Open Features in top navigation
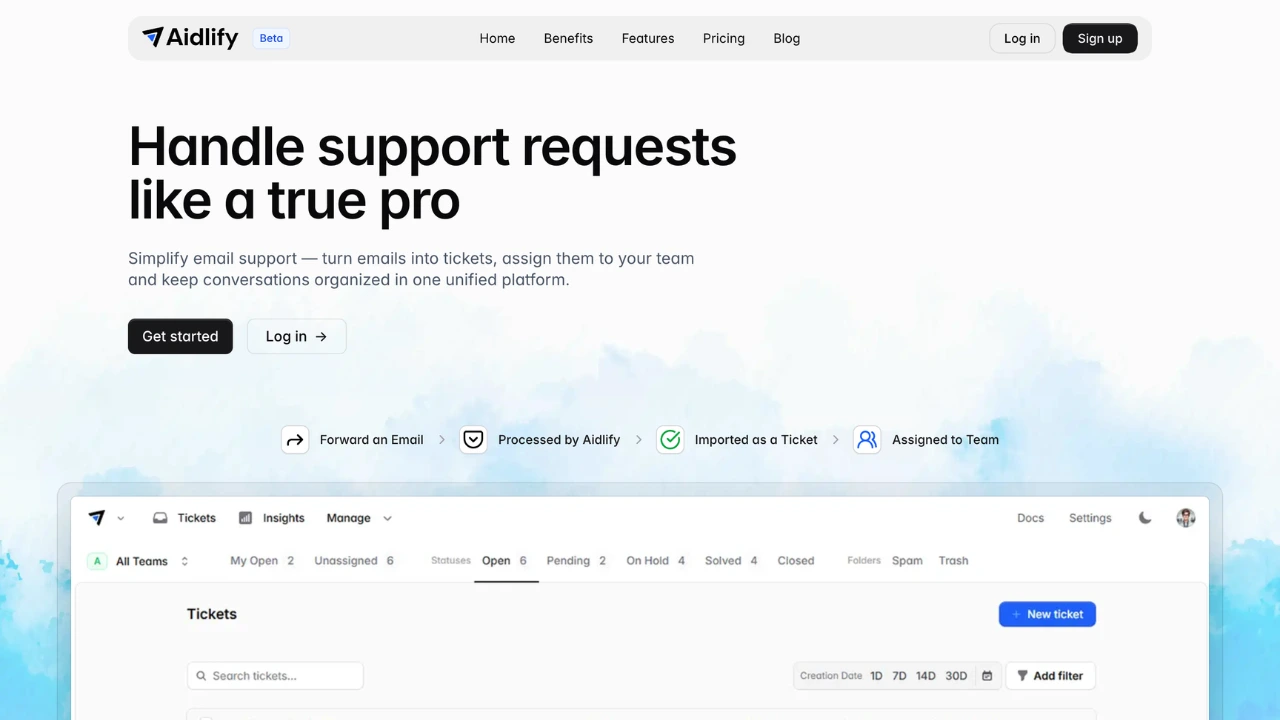The height and width of the screenshot is (720, 1280). pyautogui.click(x=648, y=38)
